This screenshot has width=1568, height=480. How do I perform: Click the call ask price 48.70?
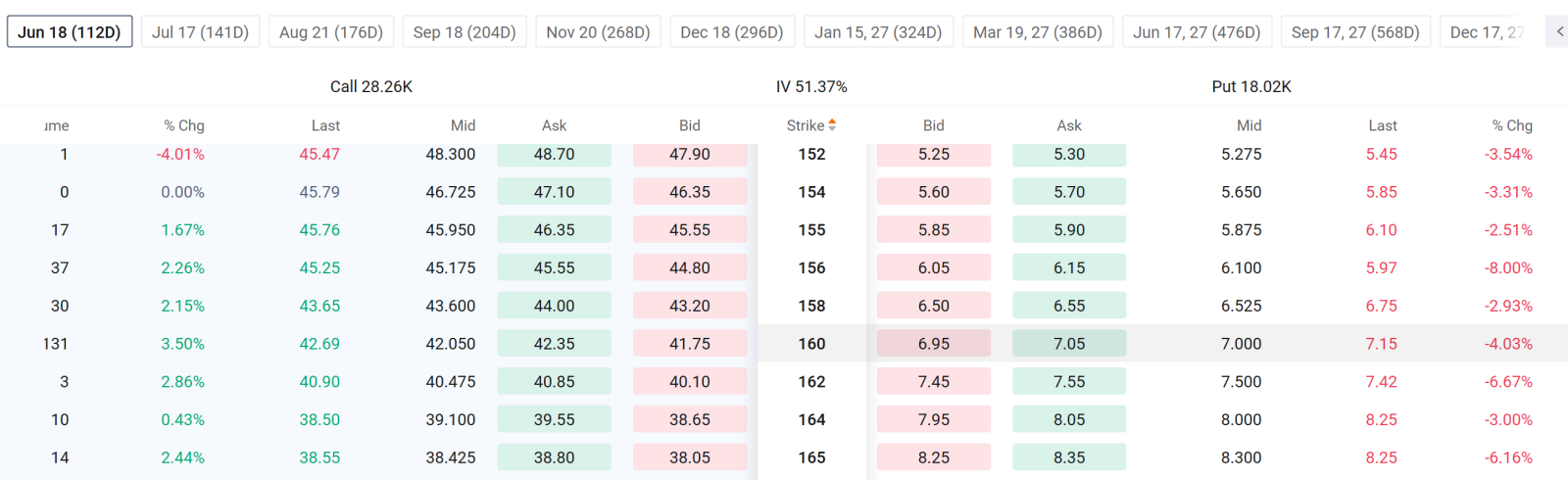555,155
